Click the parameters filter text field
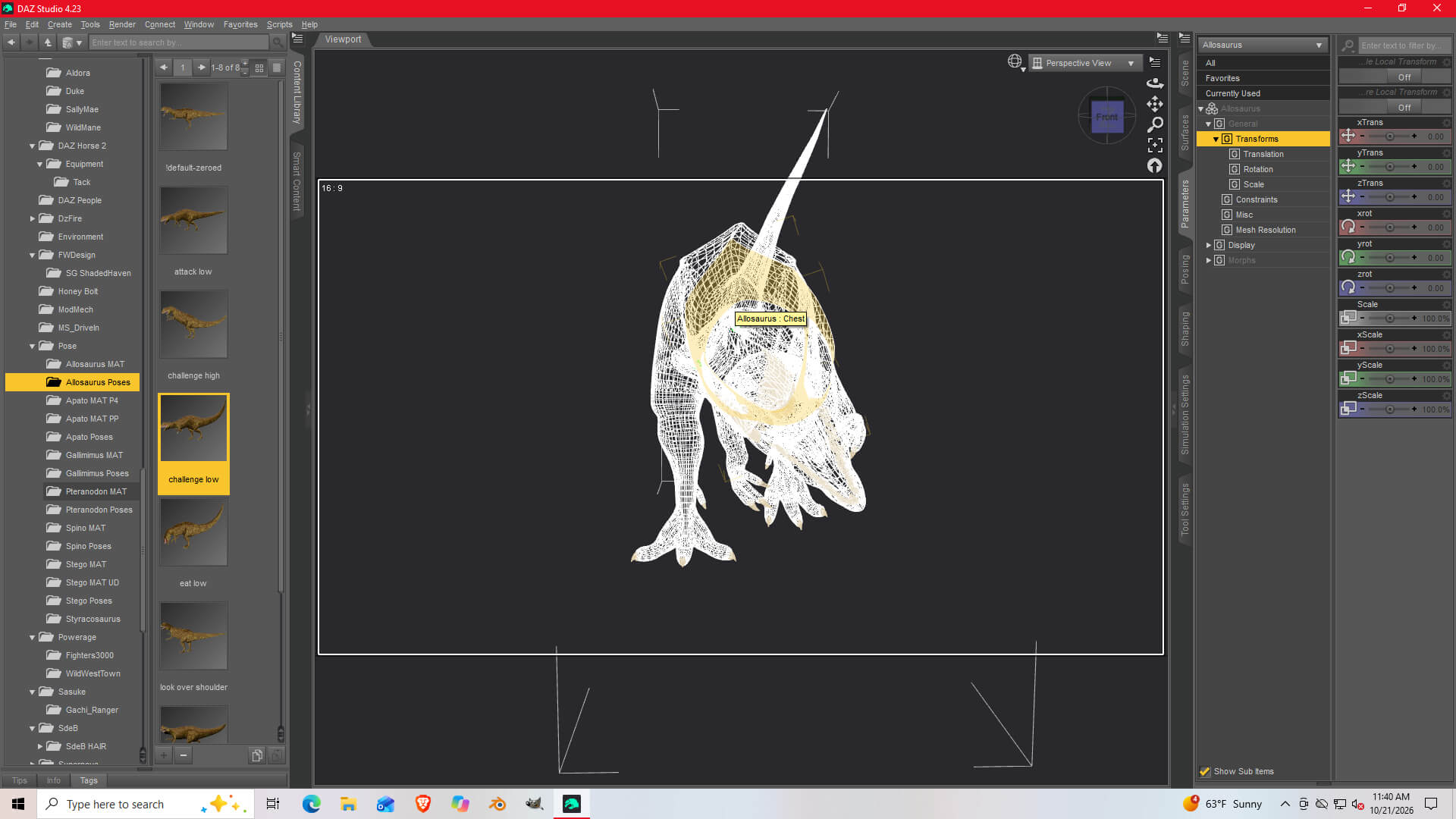This screenshot has height=819, width=1456. [x=1403, y=45]
